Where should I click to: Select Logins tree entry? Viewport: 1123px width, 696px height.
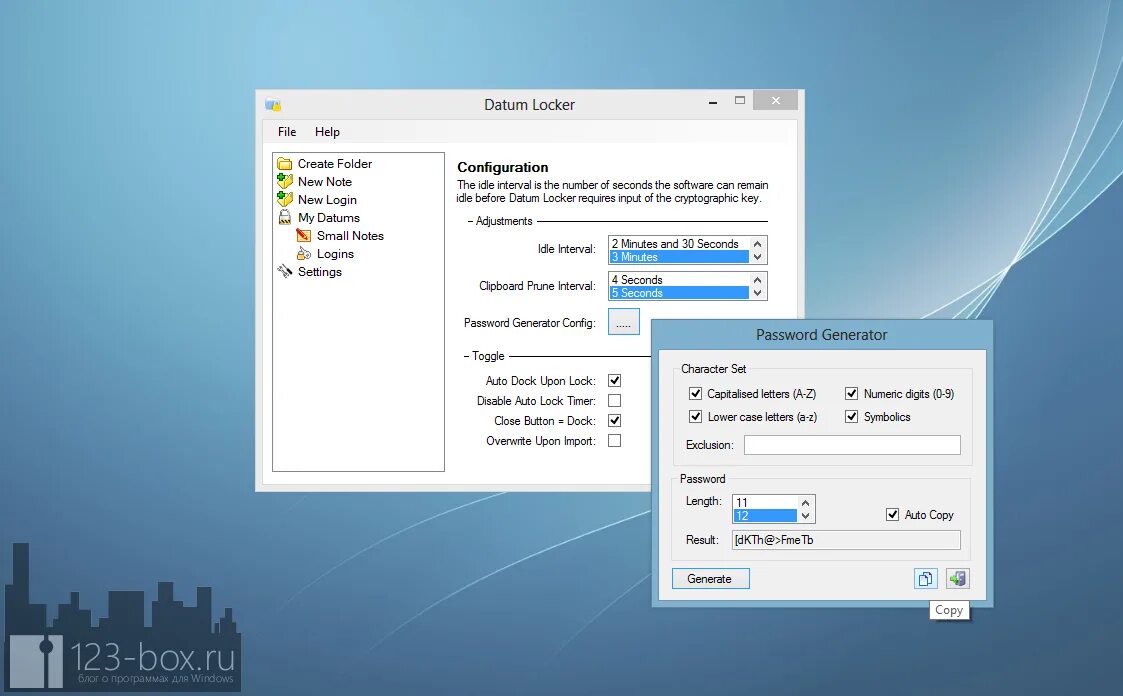[x=335, y=253]
